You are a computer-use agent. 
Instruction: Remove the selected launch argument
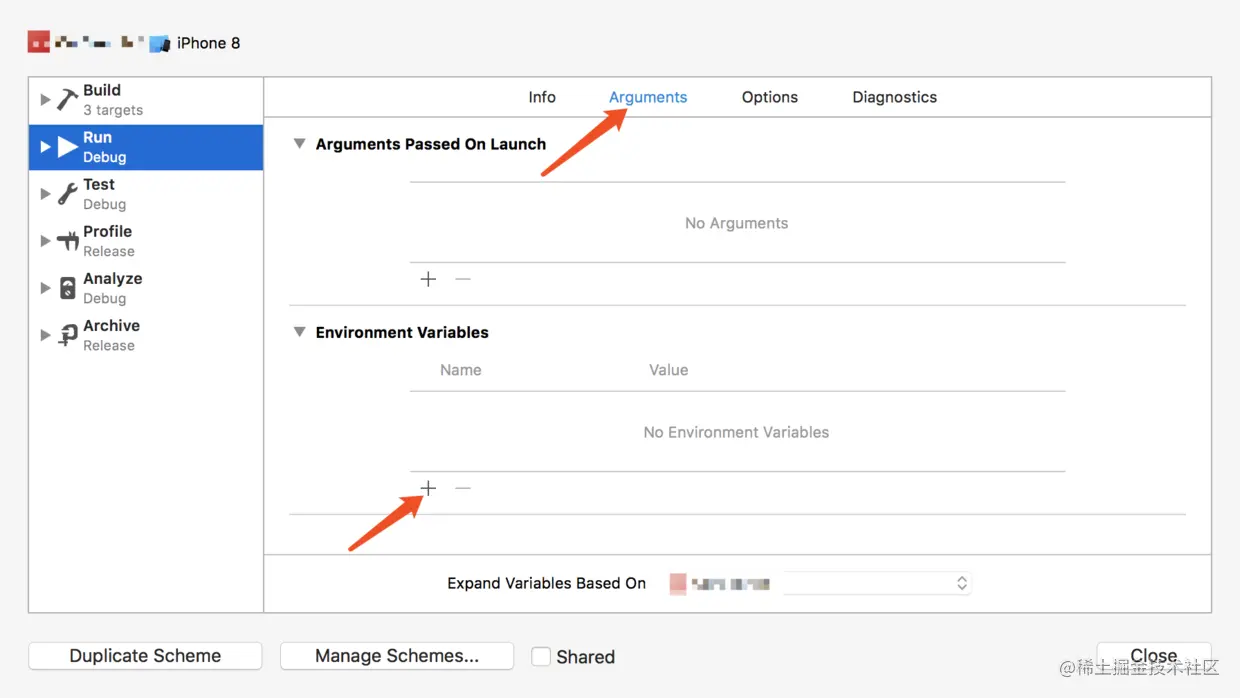pos(463,279)
